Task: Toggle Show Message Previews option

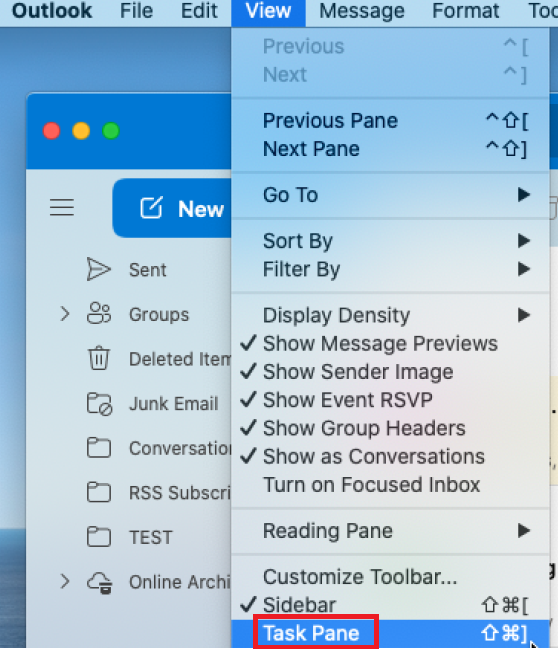Action: coord(390,344)
